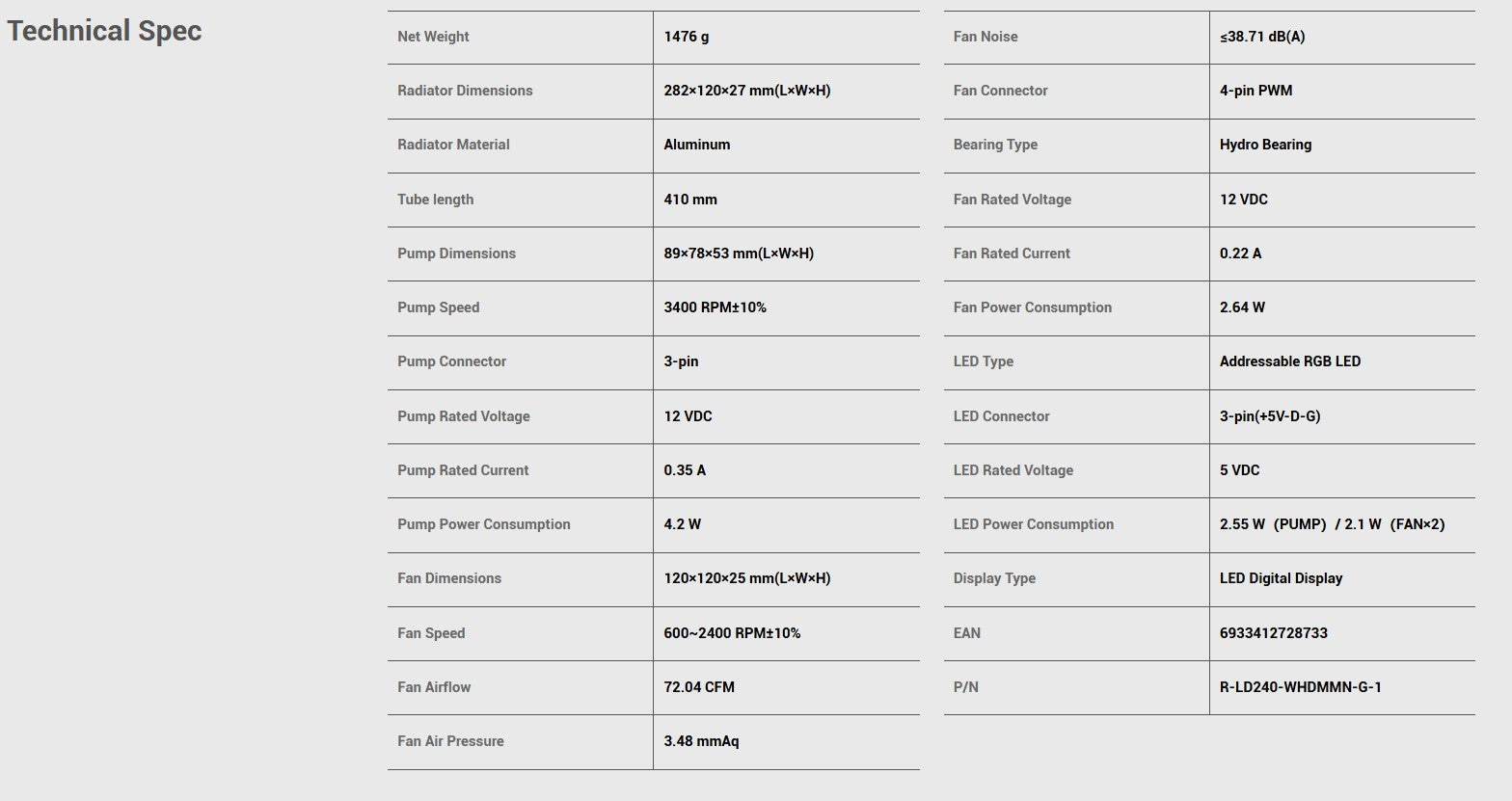Viewport: 1512px width, 801px height.
Task: Click the Pump Power Consumption label
Action: (484, 524)
